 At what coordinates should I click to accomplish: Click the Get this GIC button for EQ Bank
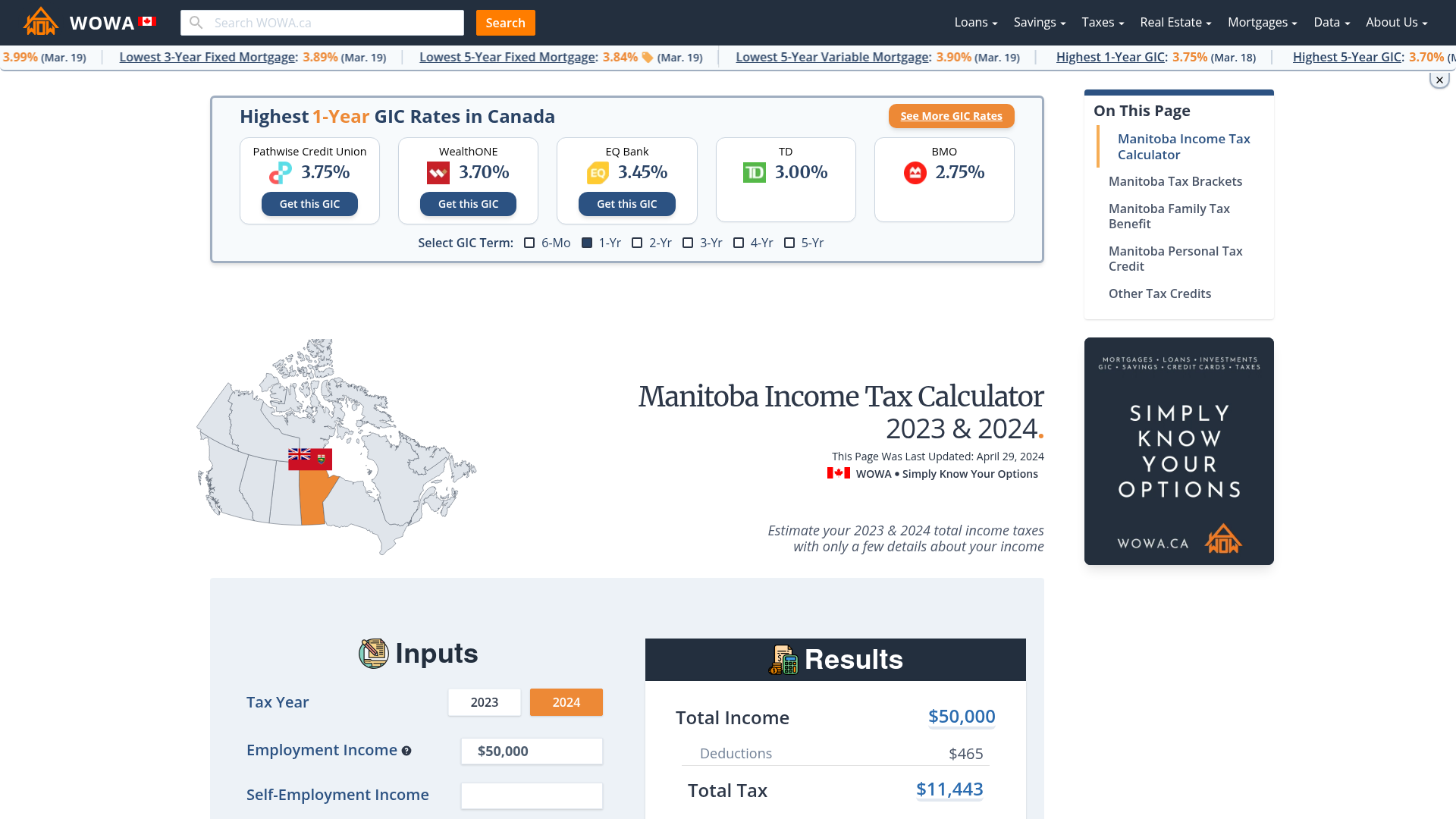tap(627, 204)
